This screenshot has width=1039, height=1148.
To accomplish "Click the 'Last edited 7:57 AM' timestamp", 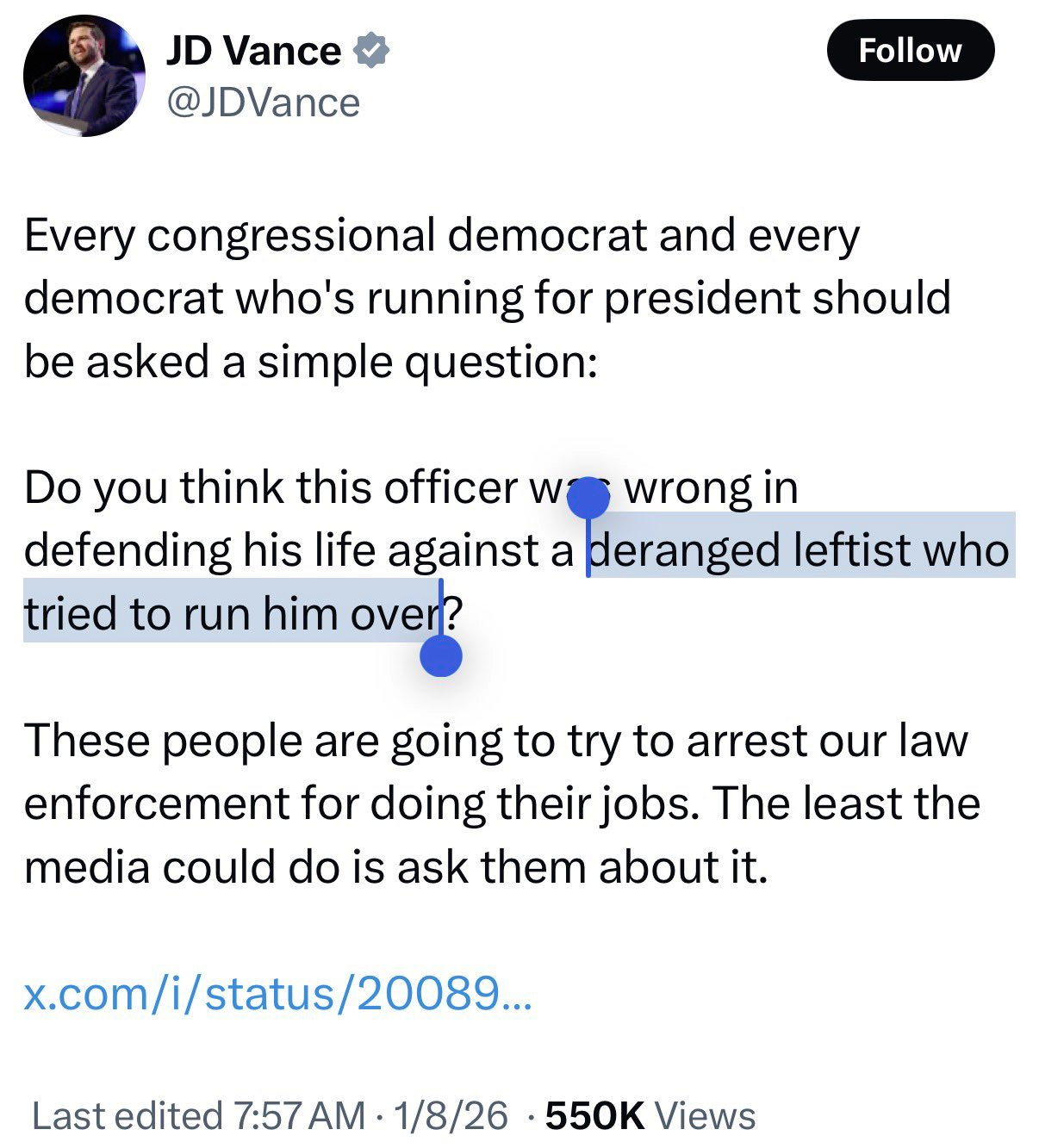I will point(198,1115).
